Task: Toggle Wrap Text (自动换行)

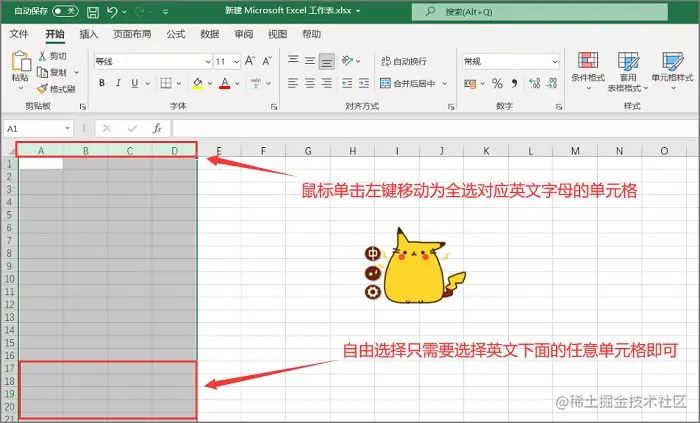Action: click(x=404, y=61)
